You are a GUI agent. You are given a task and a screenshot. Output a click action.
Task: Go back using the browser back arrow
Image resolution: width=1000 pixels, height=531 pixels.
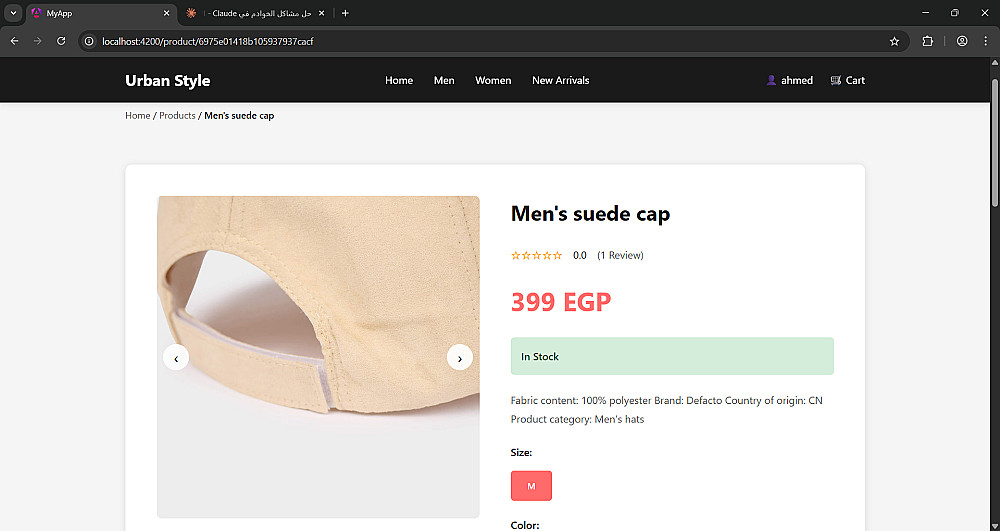14,41
